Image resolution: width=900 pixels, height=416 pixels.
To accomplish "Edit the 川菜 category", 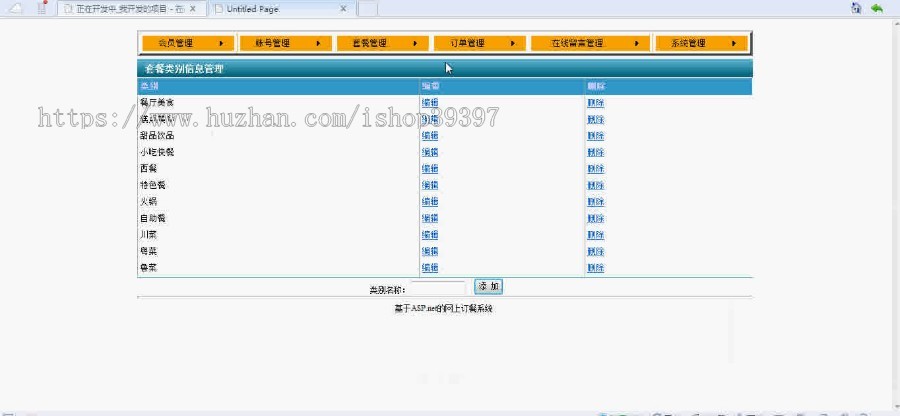I will coord(430,235).
